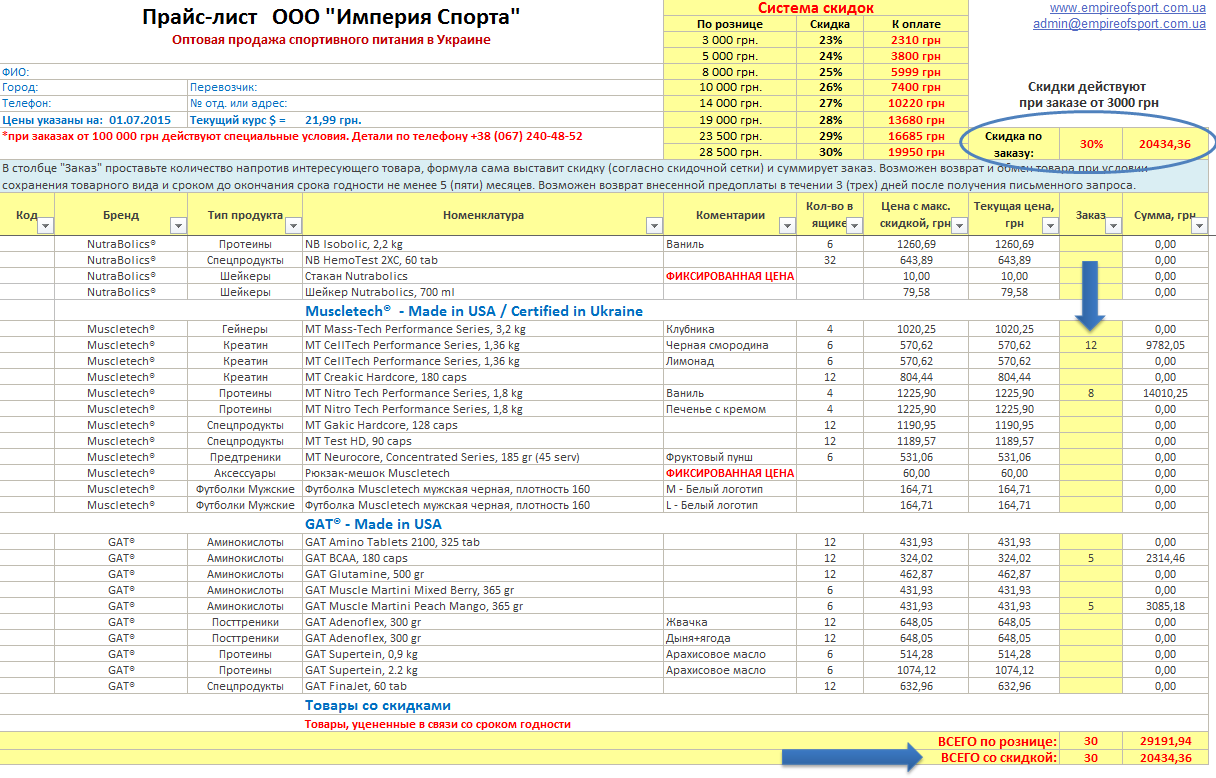The width and height of the screenshot is (1216, 778).
Task: Open the Бренд column filter dropdown
Action: tap(179, 226)
